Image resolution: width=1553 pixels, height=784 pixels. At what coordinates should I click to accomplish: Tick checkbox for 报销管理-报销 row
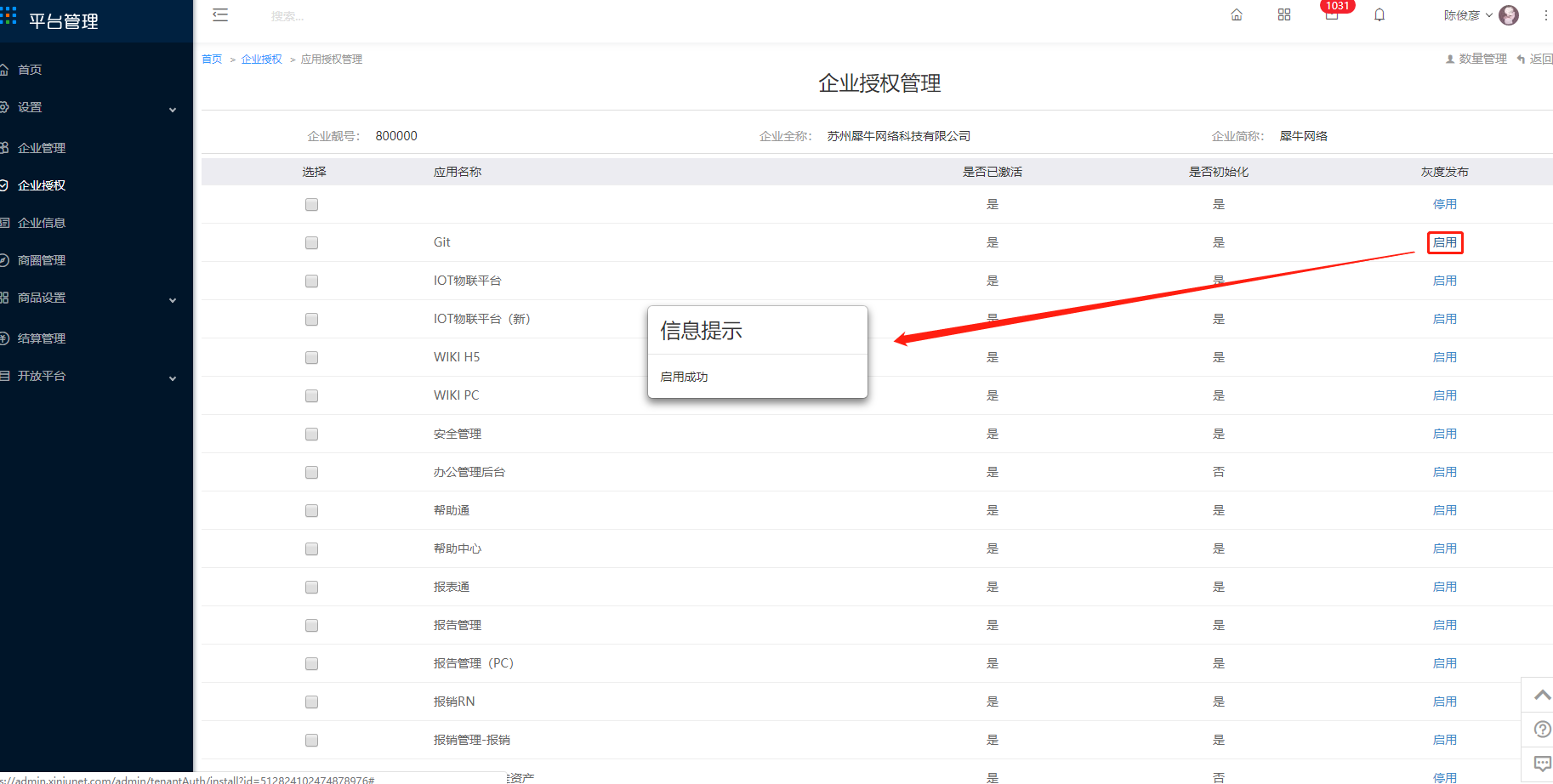point(312,741)
